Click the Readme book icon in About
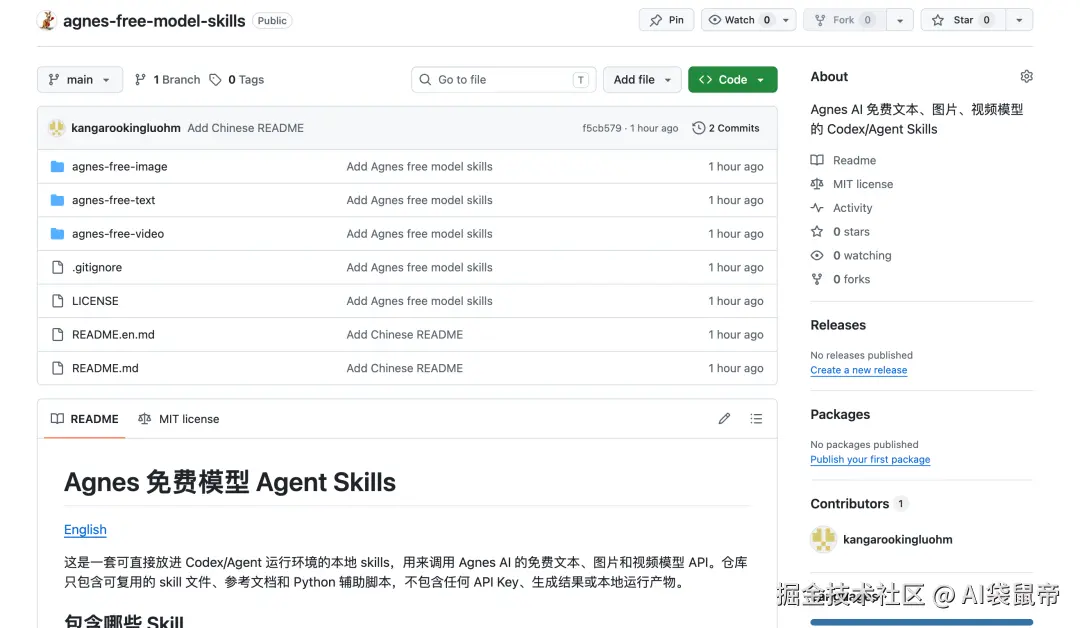The height and width of the screenshot is (628, 1080). pyautogui.click(x=817, y=160)
